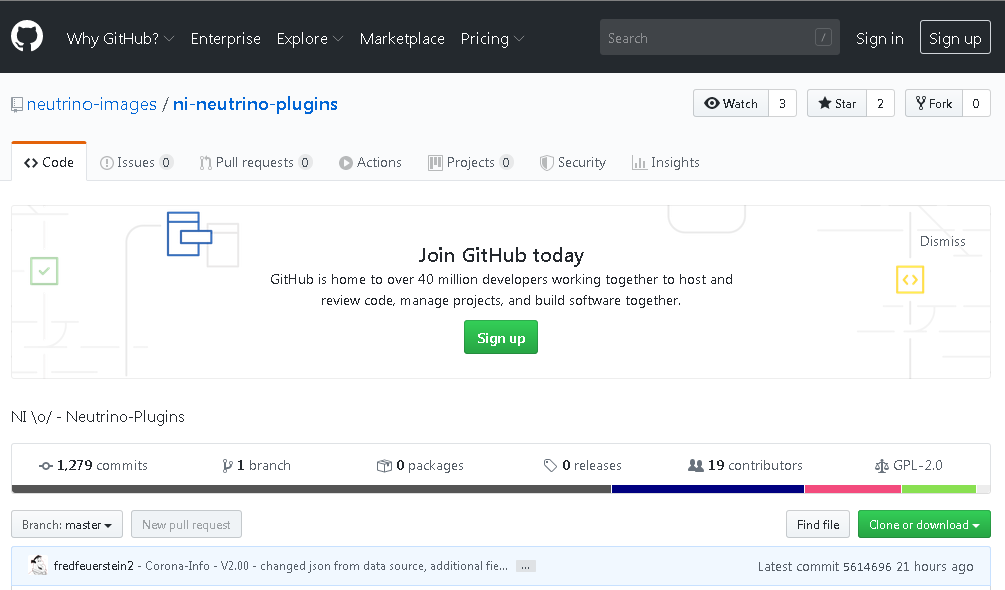Click the packages box icon
The height and width of the screenshot is (590, 1005).
[x=384, y=466]
